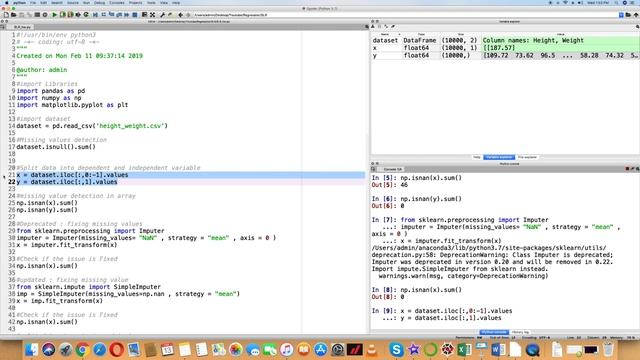This screenshot has width=640, height=360.
Task: Open Microsoft Excel from the Dock
Action: click(464, 349)
